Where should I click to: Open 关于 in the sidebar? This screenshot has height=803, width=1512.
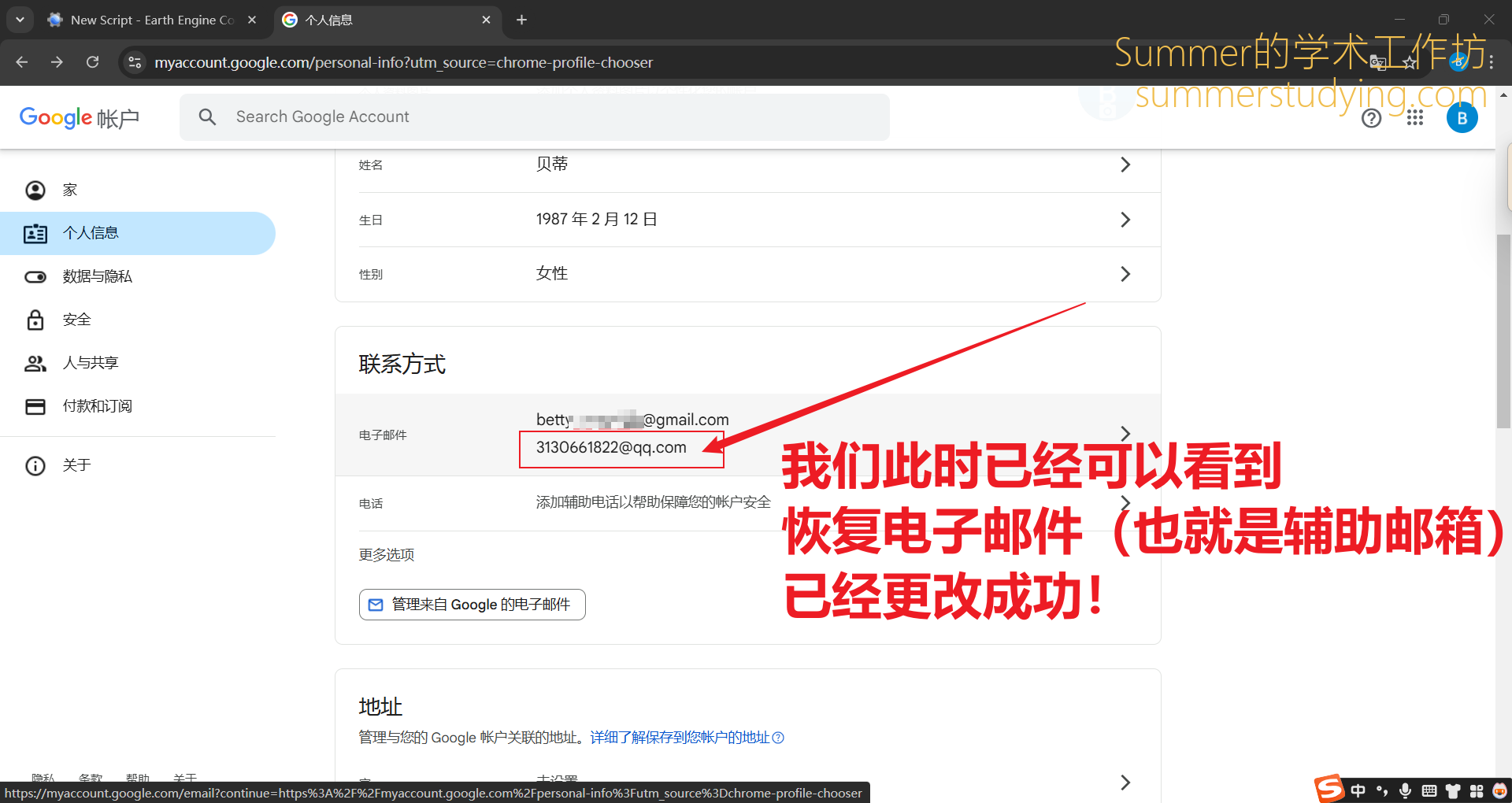[x=138, y=465]
